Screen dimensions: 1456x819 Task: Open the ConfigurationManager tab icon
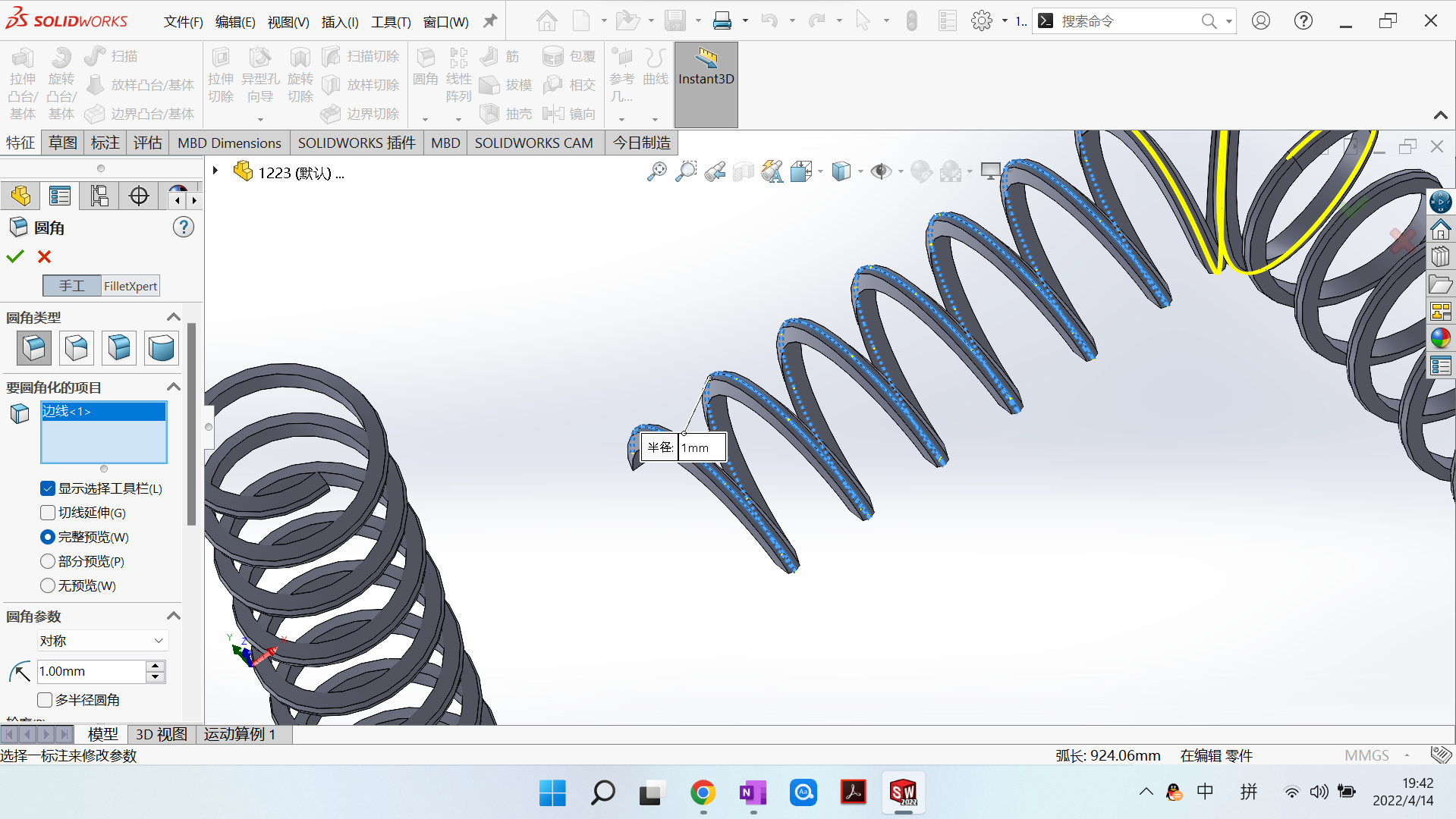pos(99,196)
